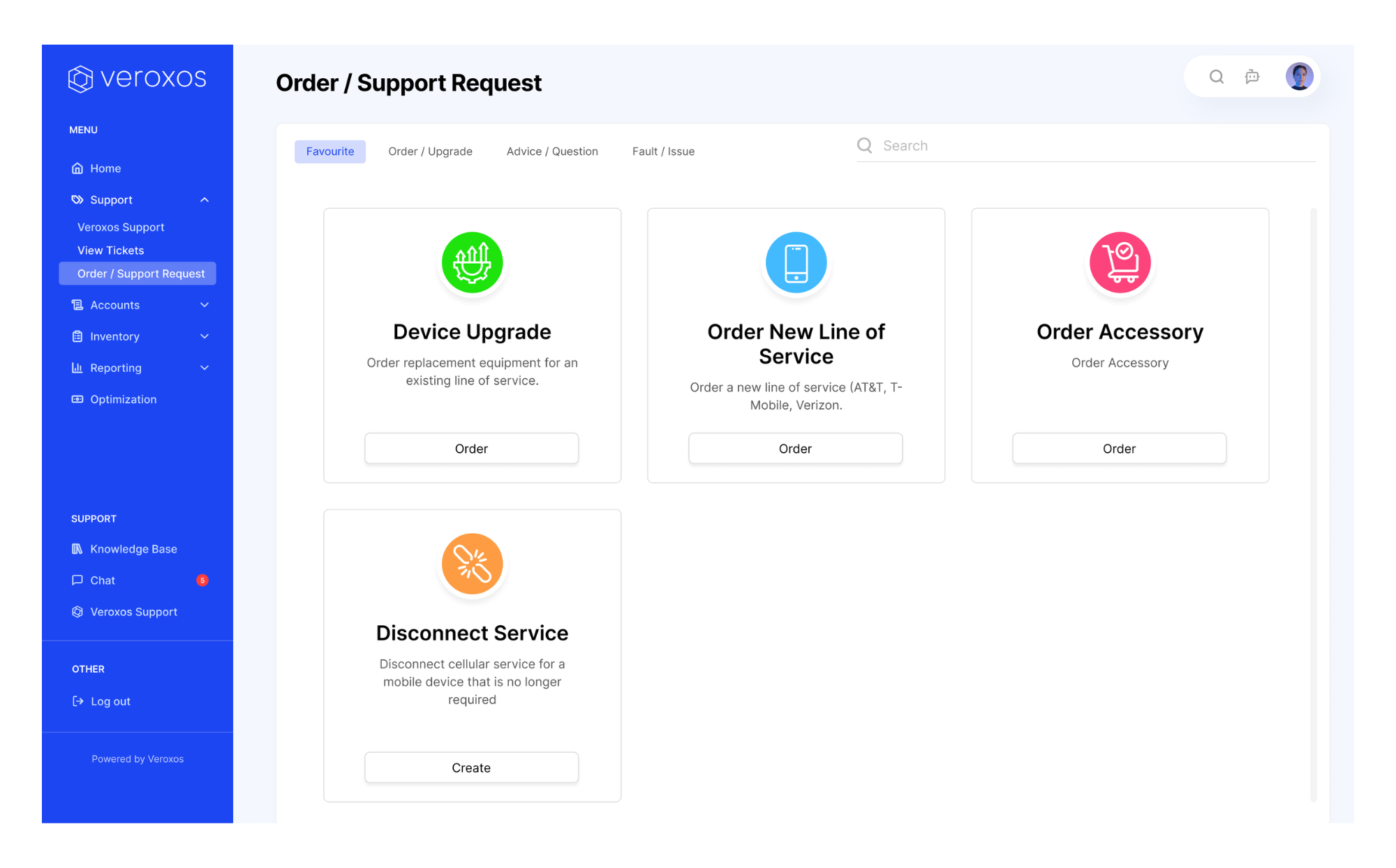The width and height of the screenshot is (1396, 868).
Task: Click the pink shopping cart Order Accessory icon
Action: pyautogui.click(x=1120, y=262)
